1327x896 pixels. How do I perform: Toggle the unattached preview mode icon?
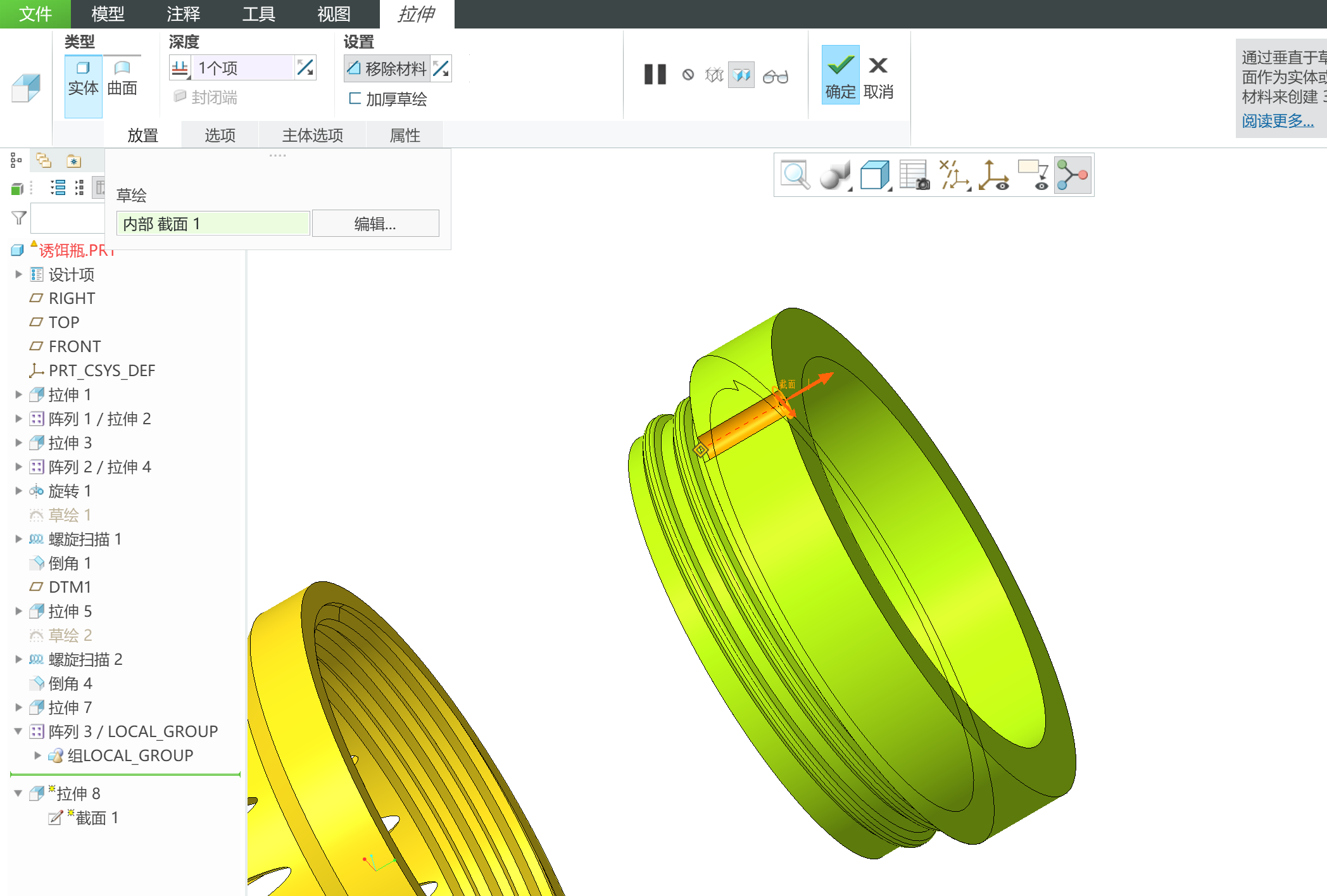pyautogui.click(x=714, y=75)
